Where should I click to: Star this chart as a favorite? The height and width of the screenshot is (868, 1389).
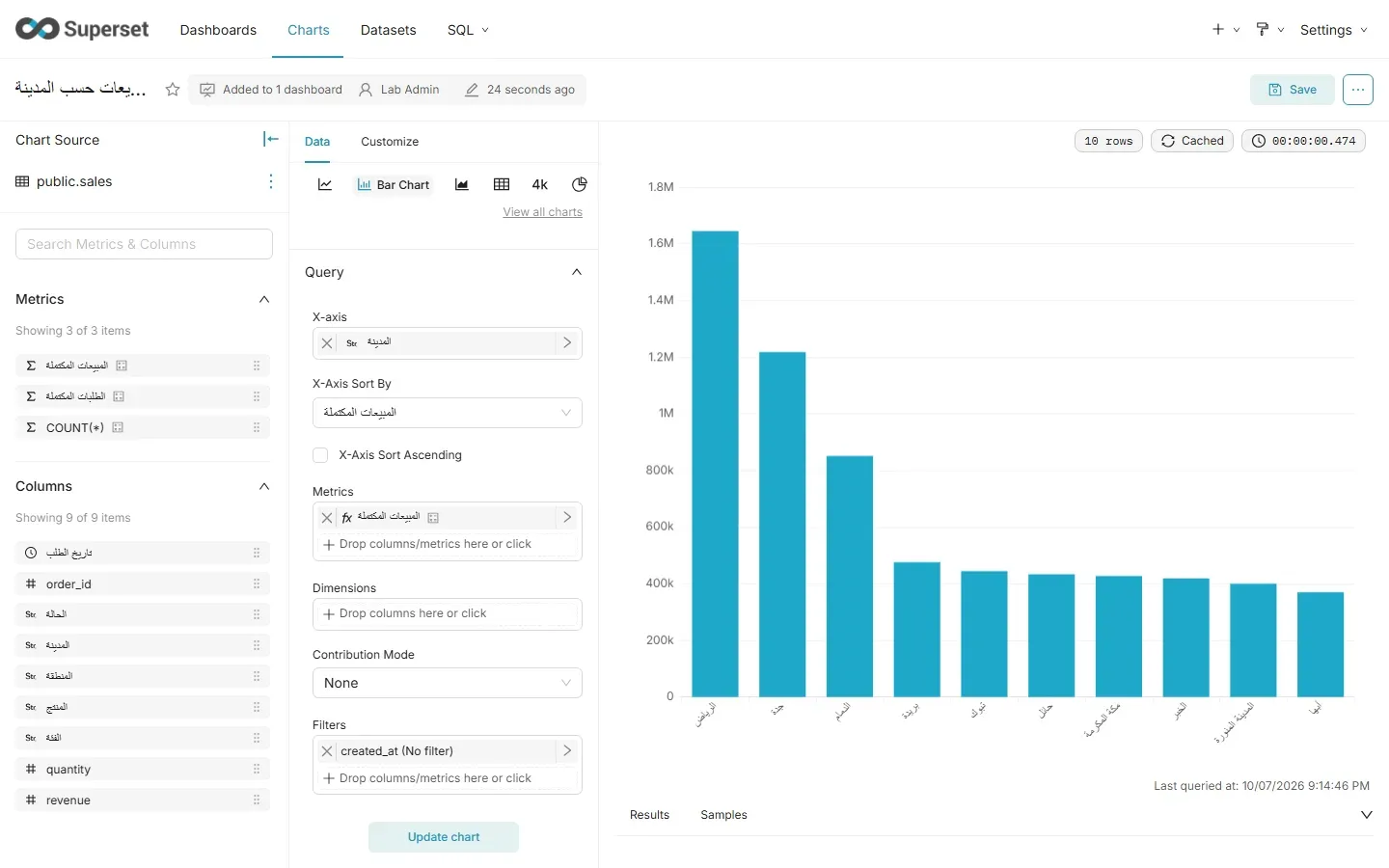(173, 90)
